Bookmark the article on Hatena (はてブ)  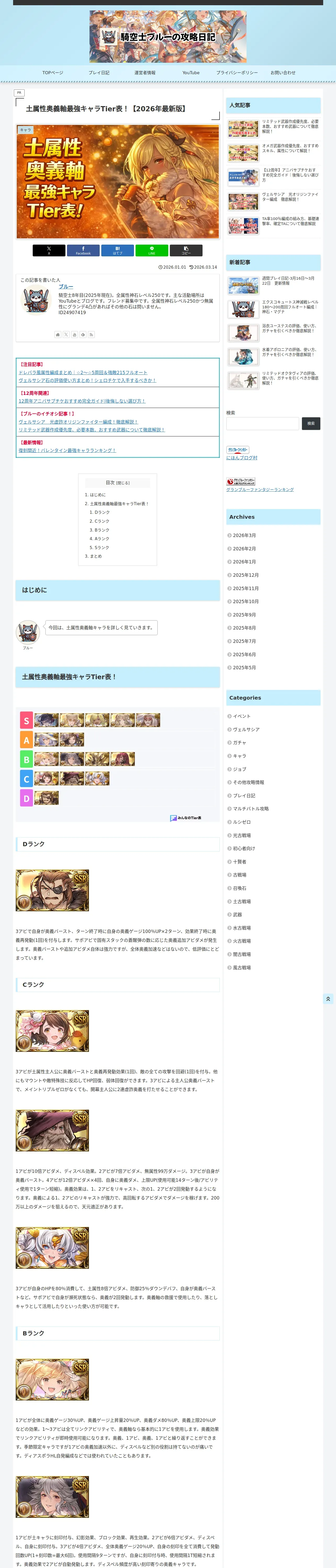click(x=118, y=250)
